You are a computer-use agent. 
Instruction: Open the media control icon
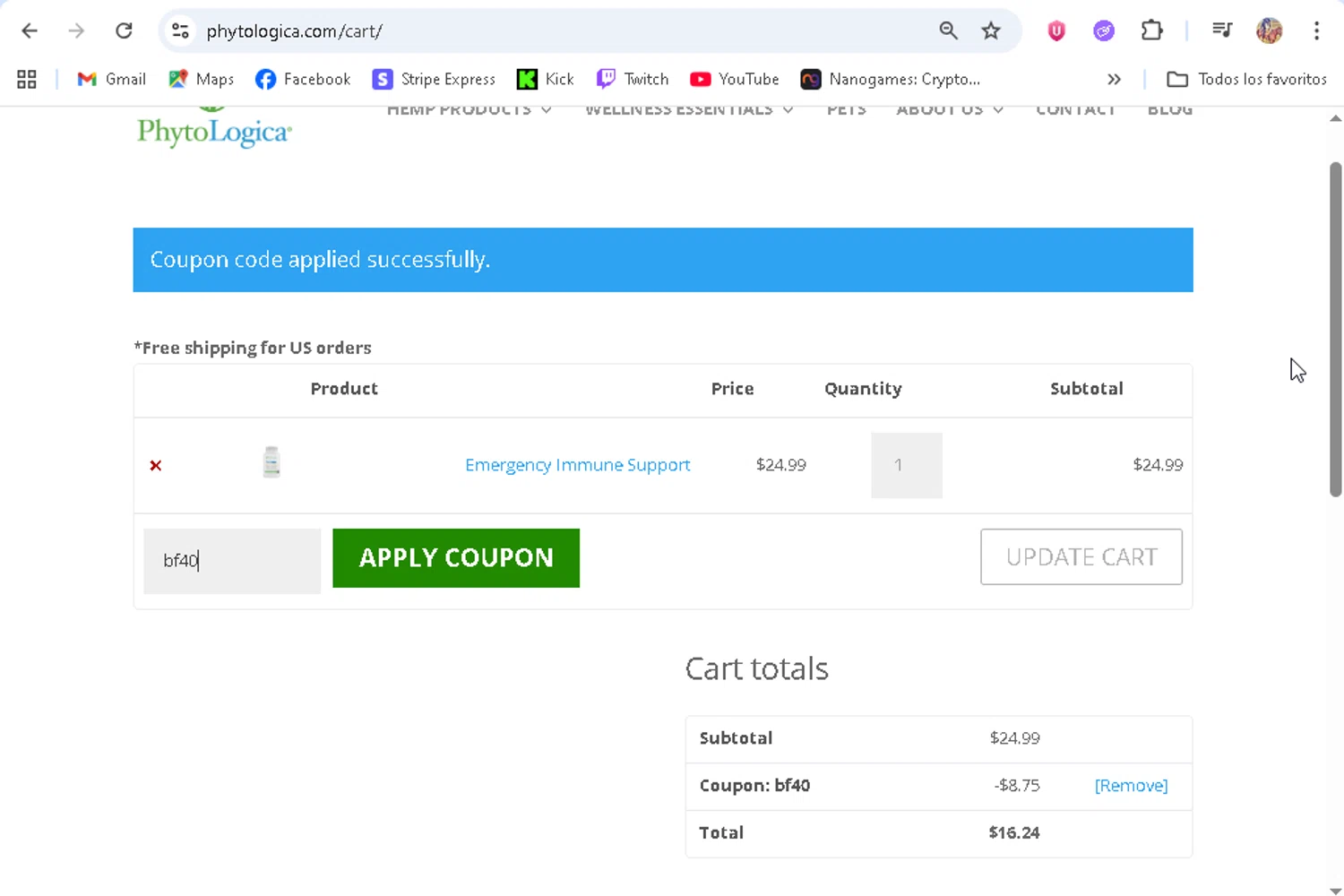click(x=1222, y=31)
